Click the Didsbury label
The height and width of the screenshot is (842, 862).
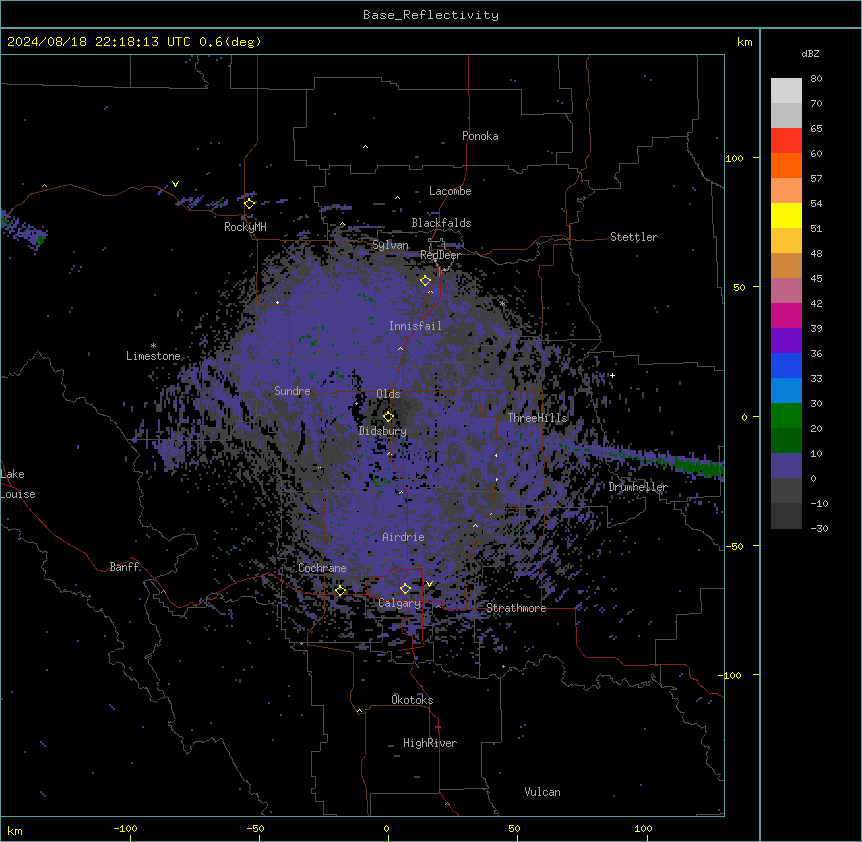383,431
